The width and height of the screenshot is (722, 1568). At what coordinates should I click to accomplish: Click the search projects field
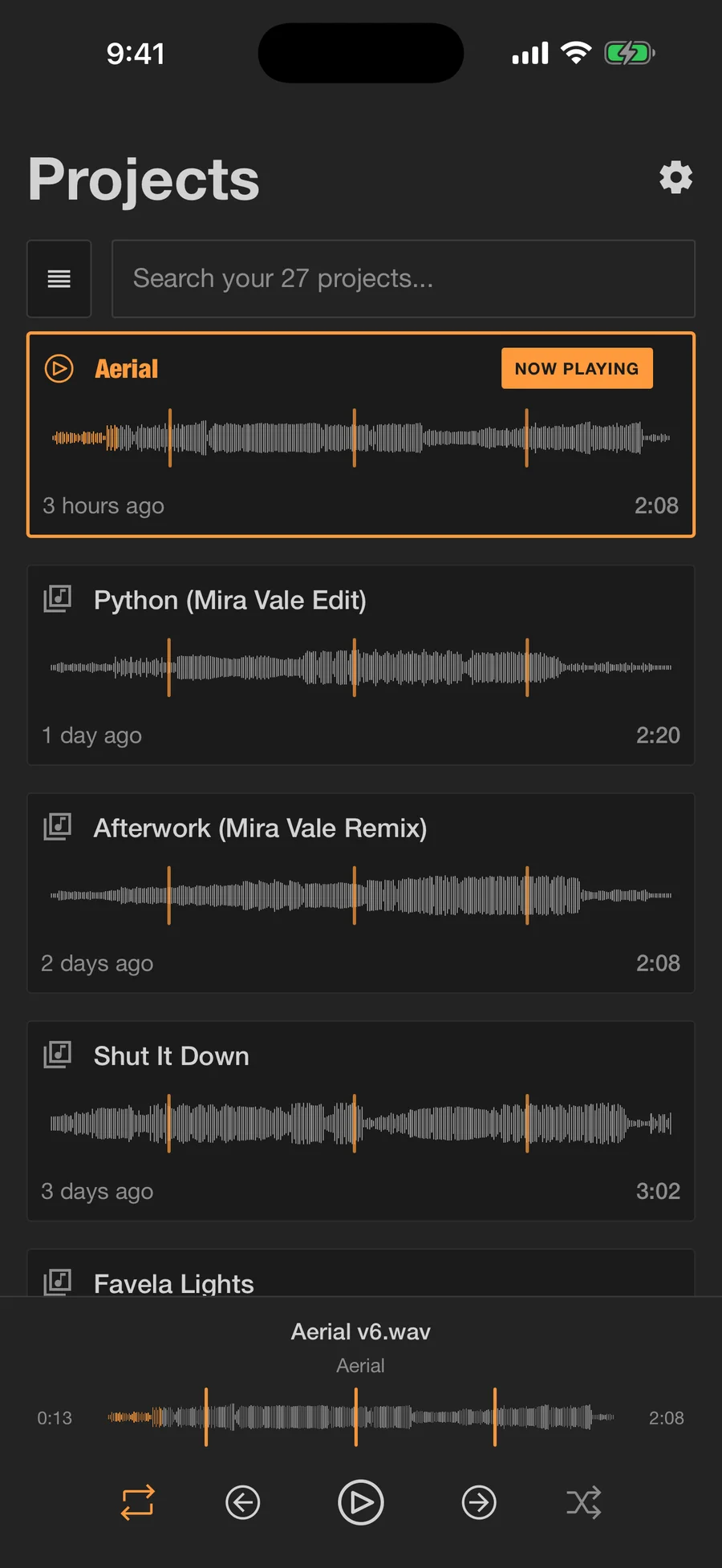coord(404,279)
